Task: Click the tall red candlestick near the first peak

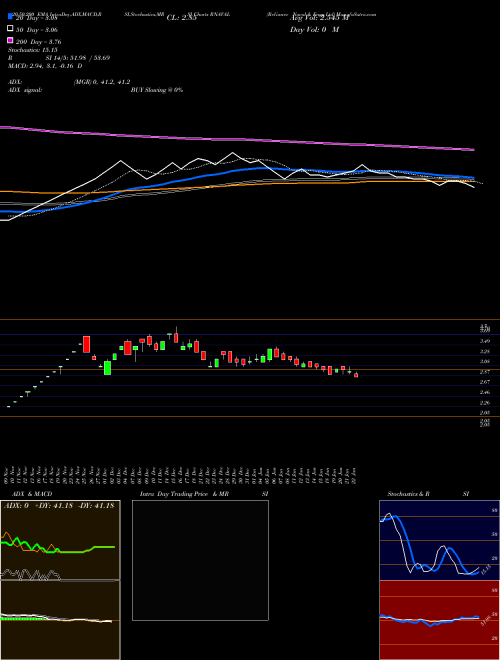Action: click(x=87, y=344)
